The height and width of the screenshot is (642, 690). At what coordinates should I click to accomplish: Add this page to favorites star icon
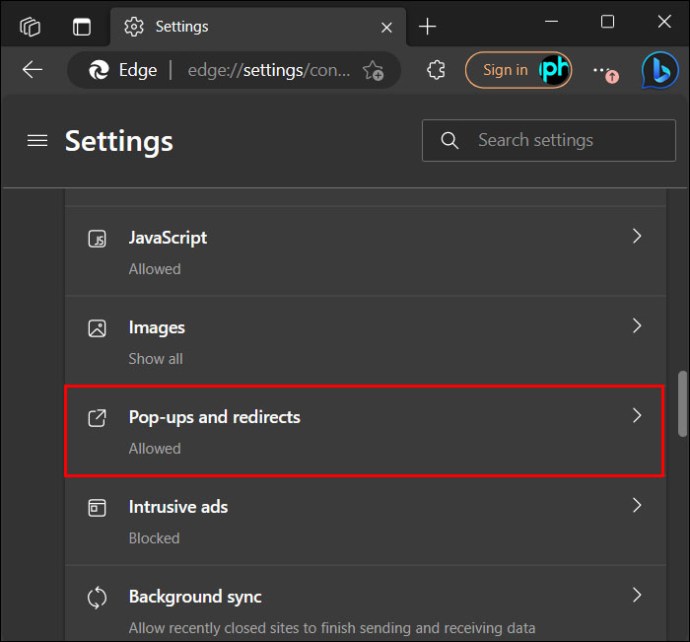pyautogui.click(x=373, y=70)
